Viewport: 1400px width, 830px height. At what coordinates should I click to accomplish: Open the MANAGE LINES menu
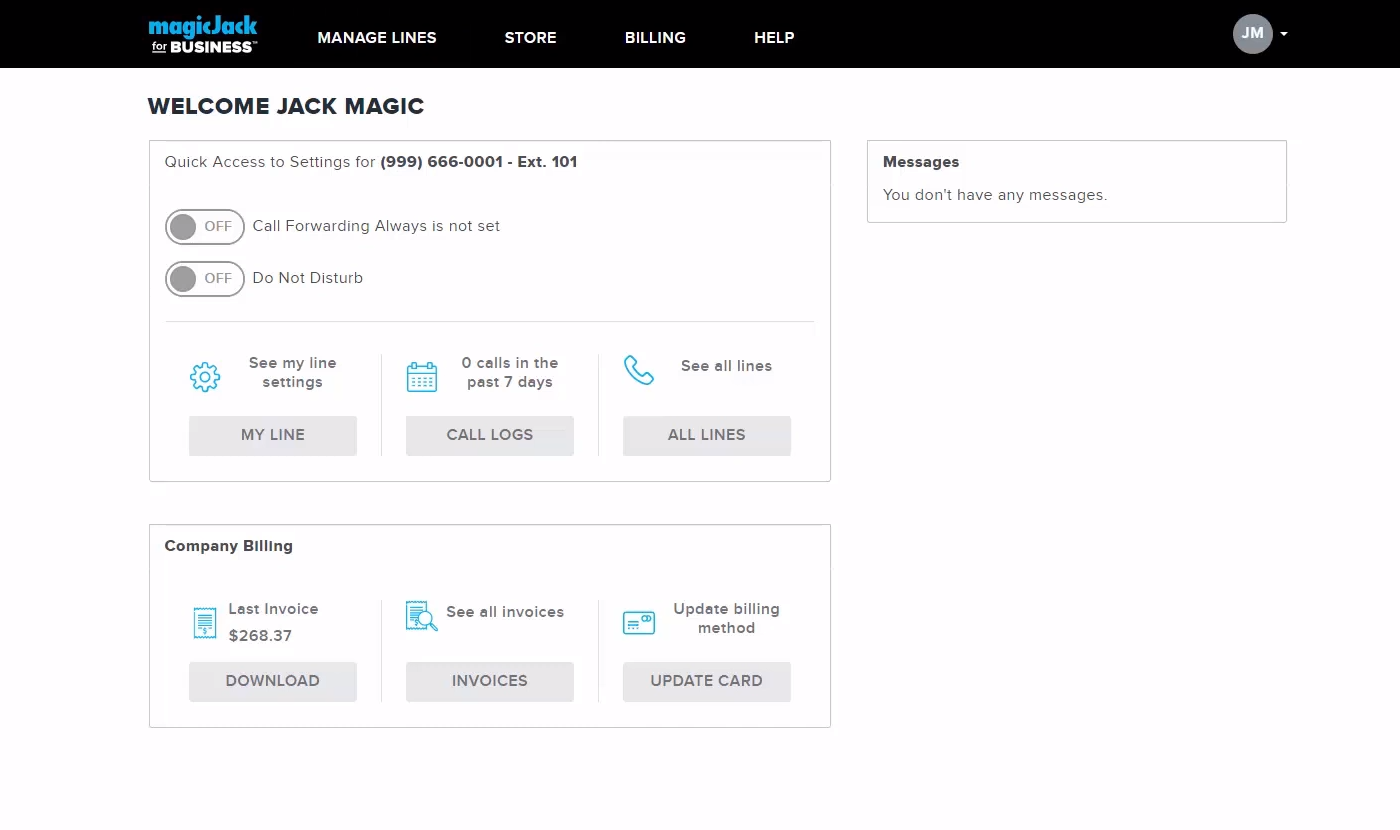coord(377,38)
